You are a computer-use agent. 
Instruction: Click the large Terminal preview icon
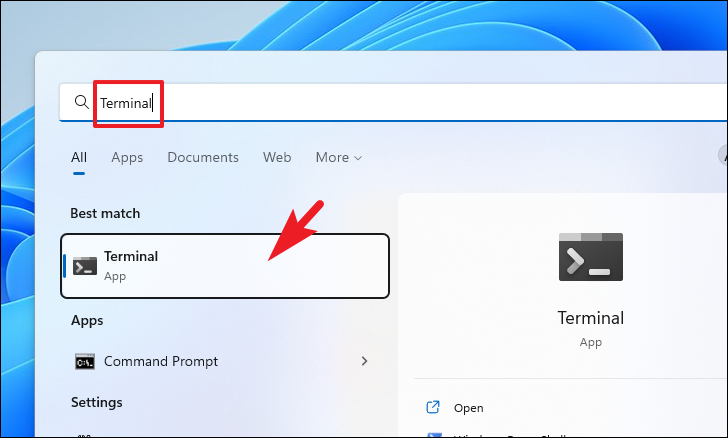coord(591,257)
